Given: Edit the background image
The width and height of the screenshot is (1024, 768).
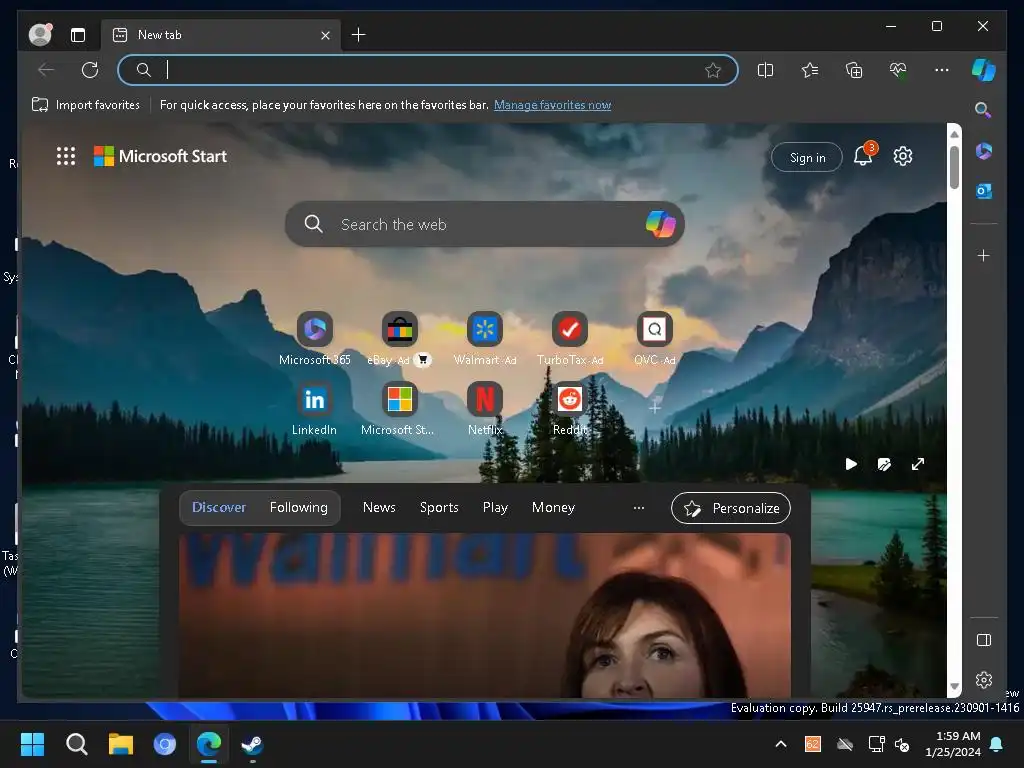Looking at the screenshot, I should click(884, 464).
